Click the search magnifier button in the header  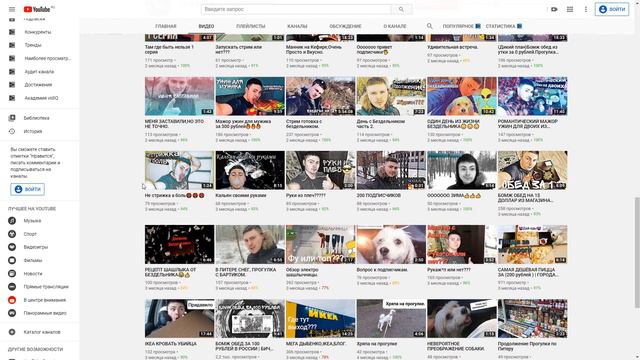click(401, 9)
